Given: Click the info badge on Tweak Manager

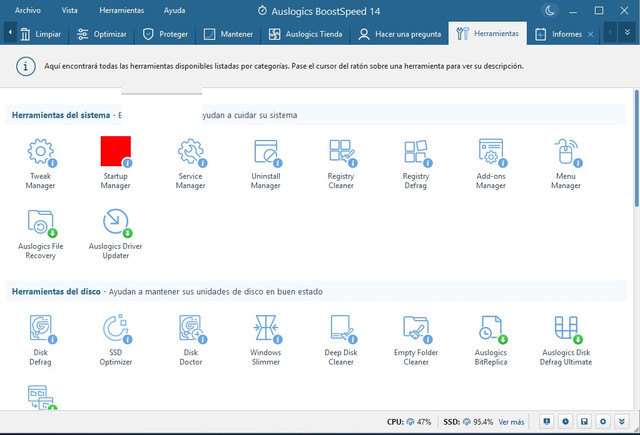Looking at the screenshot, I should 53,163.
